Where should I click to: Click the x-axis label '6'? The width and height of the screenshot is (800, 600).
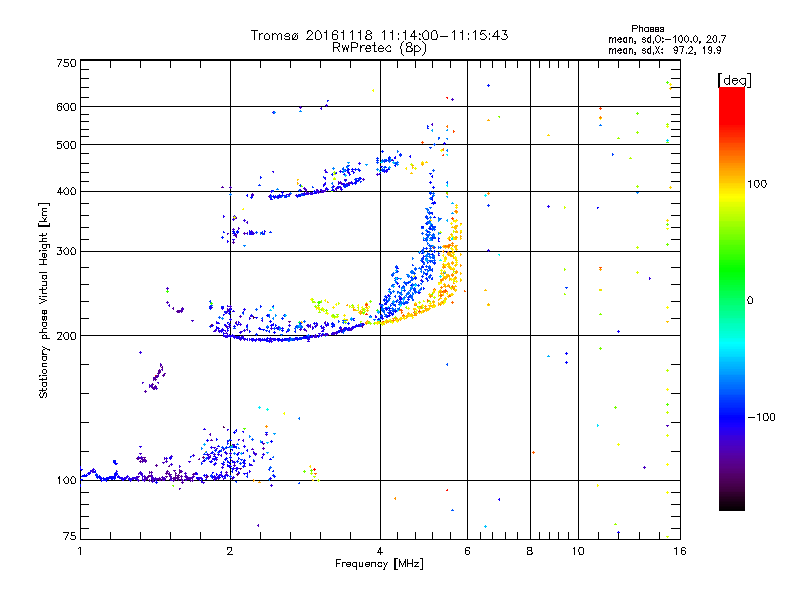coord(467,551)
